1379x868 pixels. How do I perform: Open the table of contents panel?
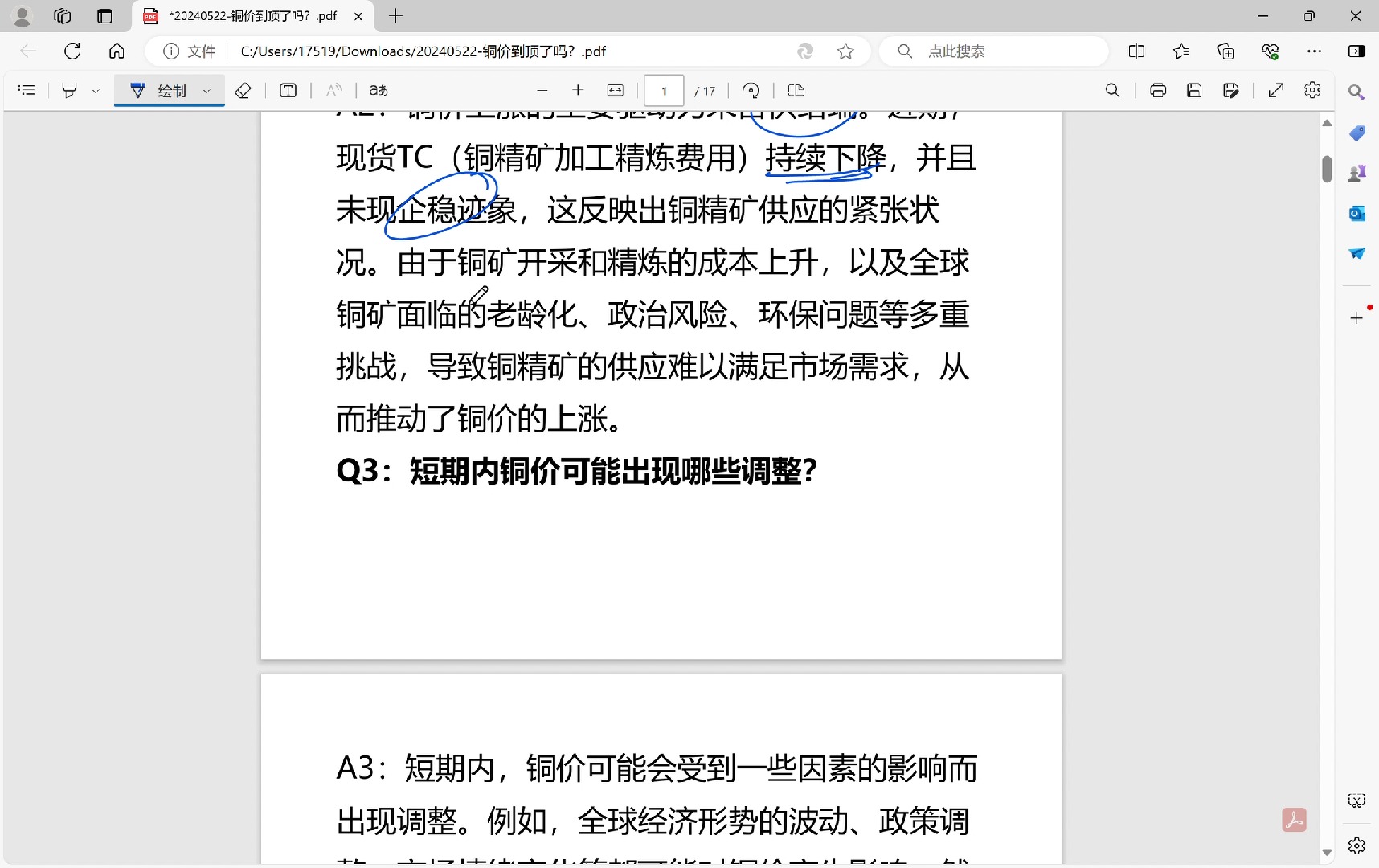[x=27, y=90]
